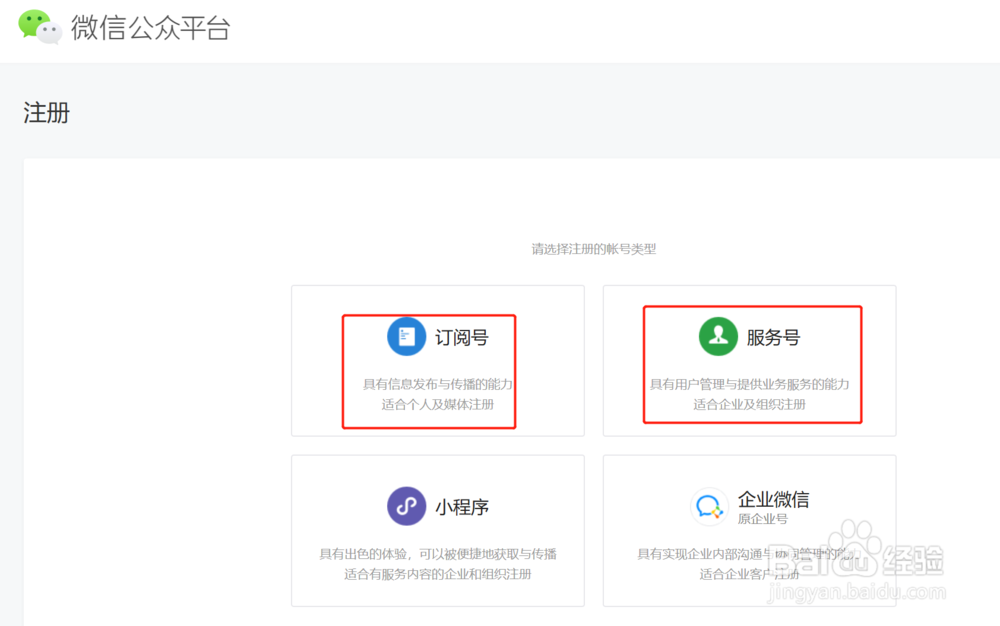Choose the 小程序 account type label
The width and height of the screenshot is (1000, 626).
click(462, 507)
